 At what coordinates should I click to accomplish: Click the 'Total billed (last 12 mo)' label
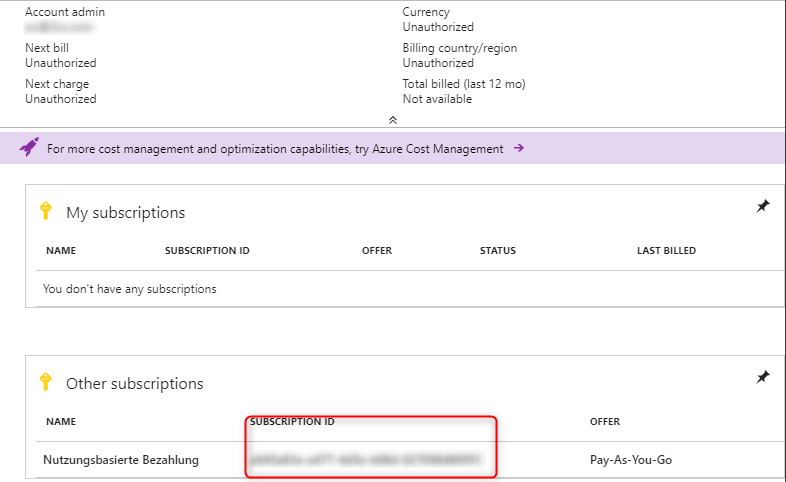coord(464,84)
